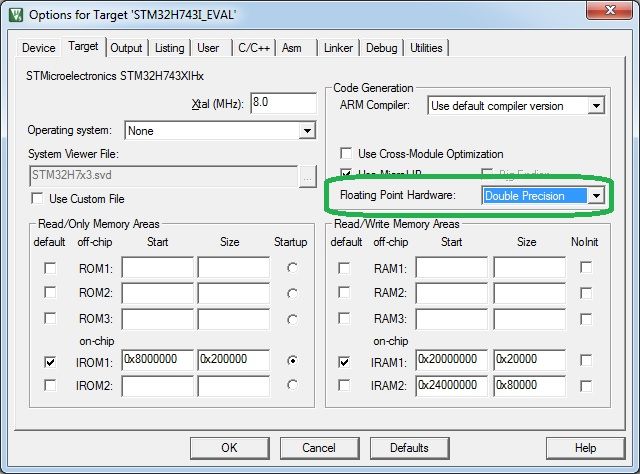Switch to the Device tab

39,48
